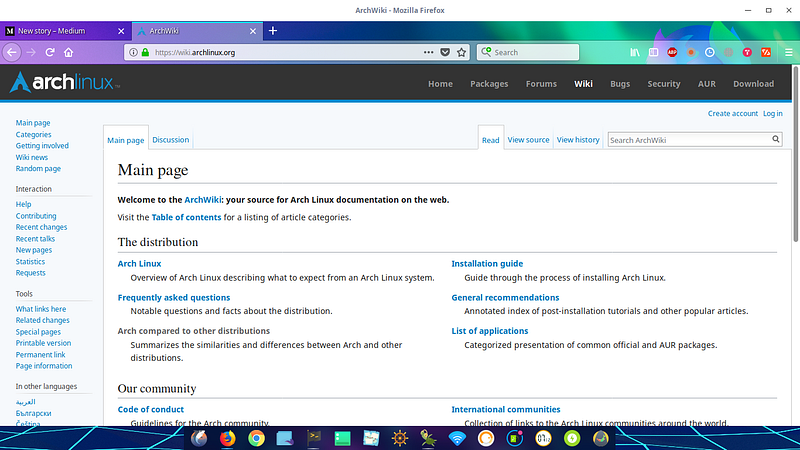Open the Discussion tab
The height and width of the screenshot is (450, 800).
click(170, 140)
